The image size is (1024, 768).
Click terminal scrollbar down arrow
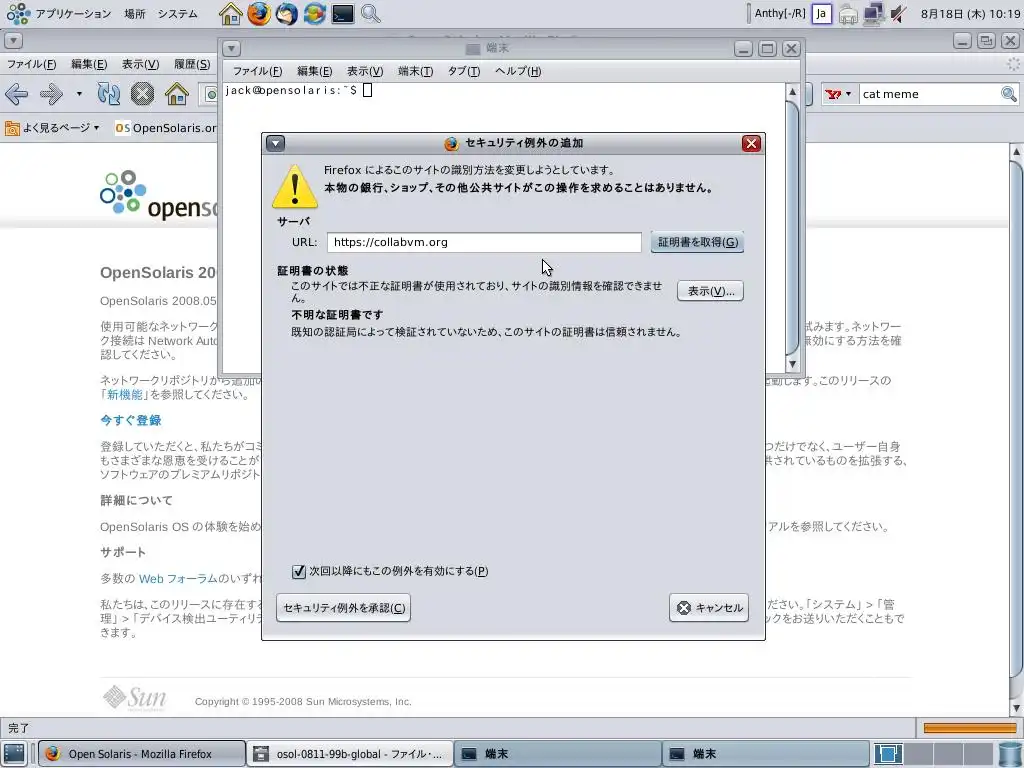[792, 365]
